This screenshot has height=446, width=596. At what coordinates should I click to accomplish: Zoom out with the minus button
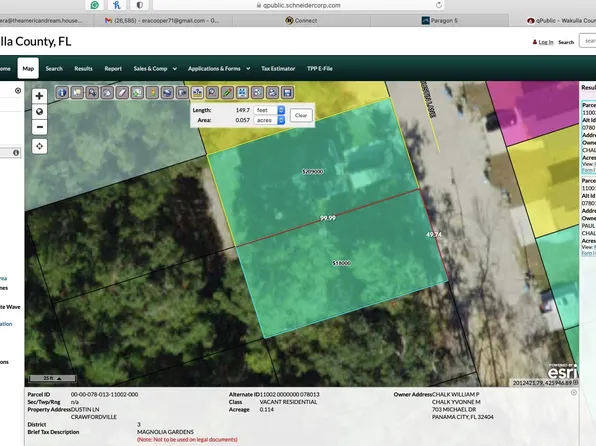pyautogui.click(x=39, y=127)
